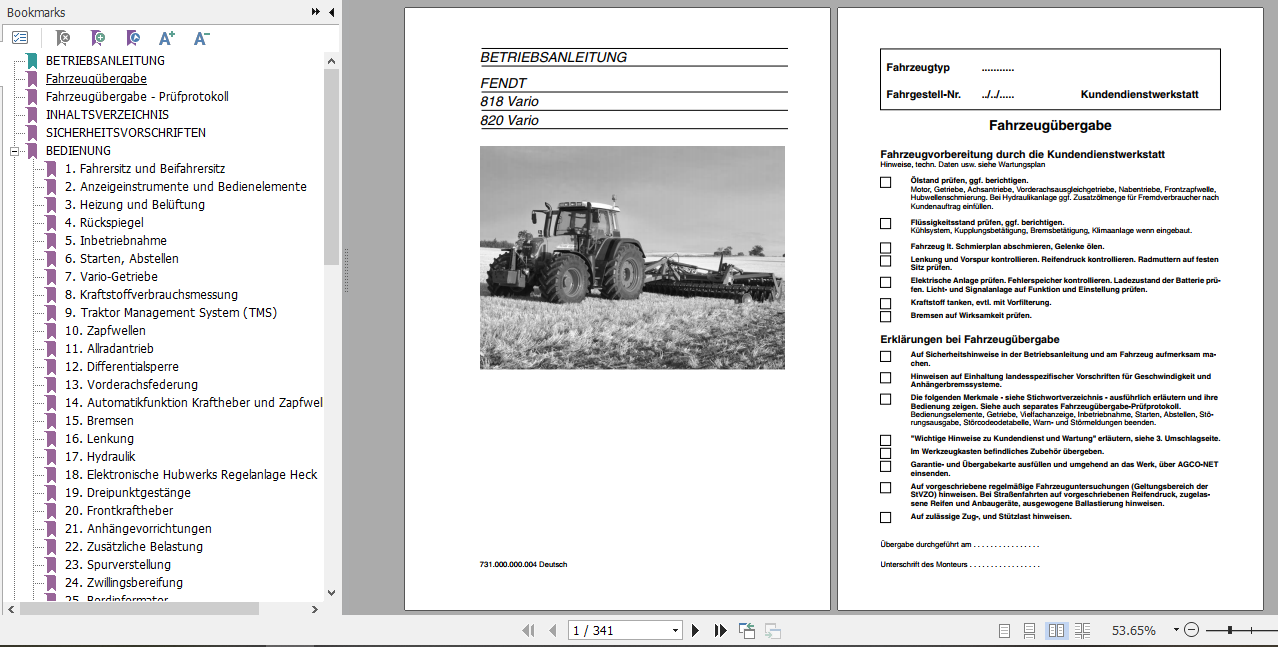
Task: Jump to '17. Hydraulik' bookmark
Action: tap(100, 456)
